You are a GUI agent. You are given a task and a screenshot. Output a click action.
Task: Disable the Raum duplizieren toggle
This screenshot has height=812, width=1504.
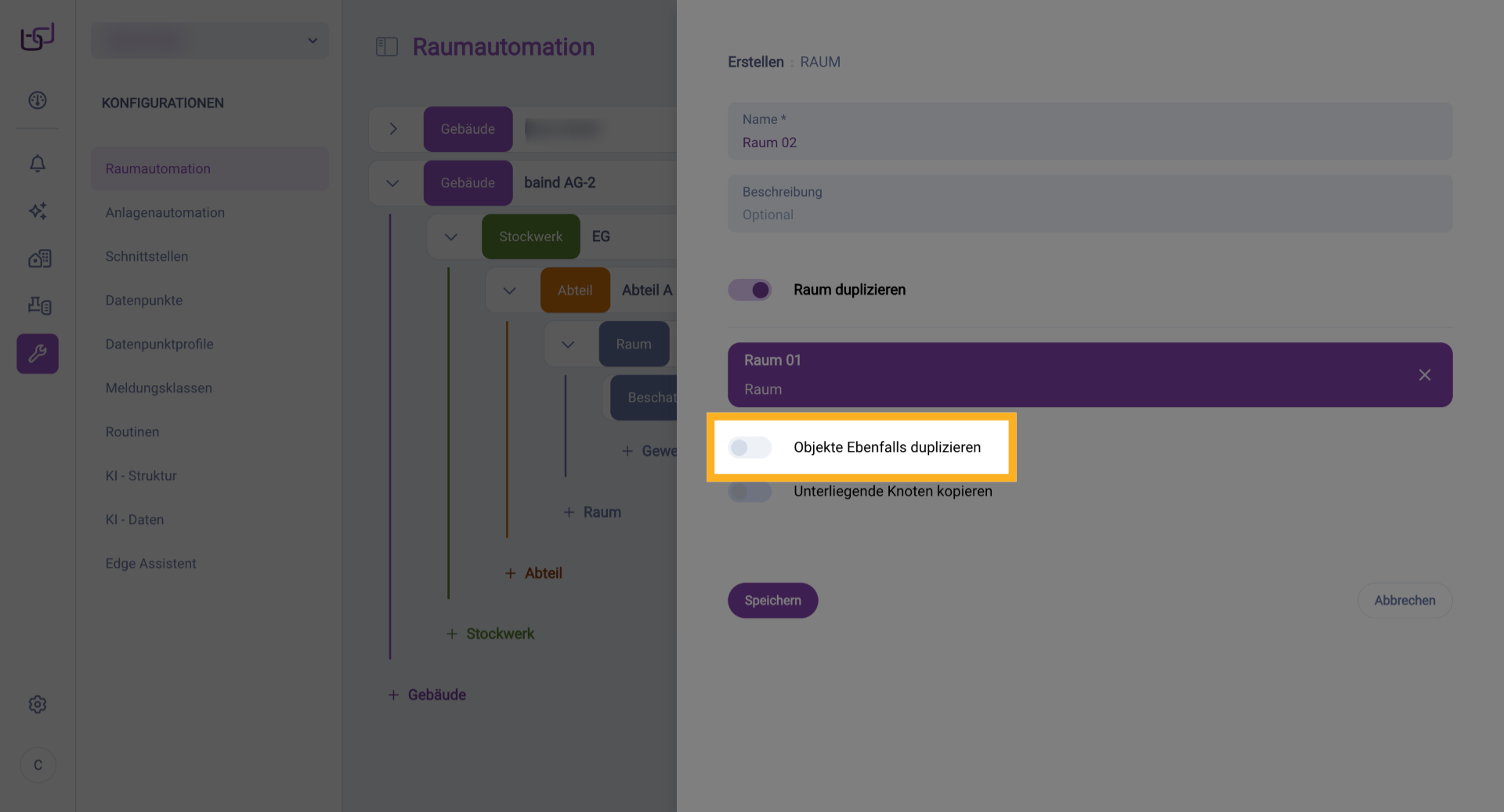tap(750, 290)
